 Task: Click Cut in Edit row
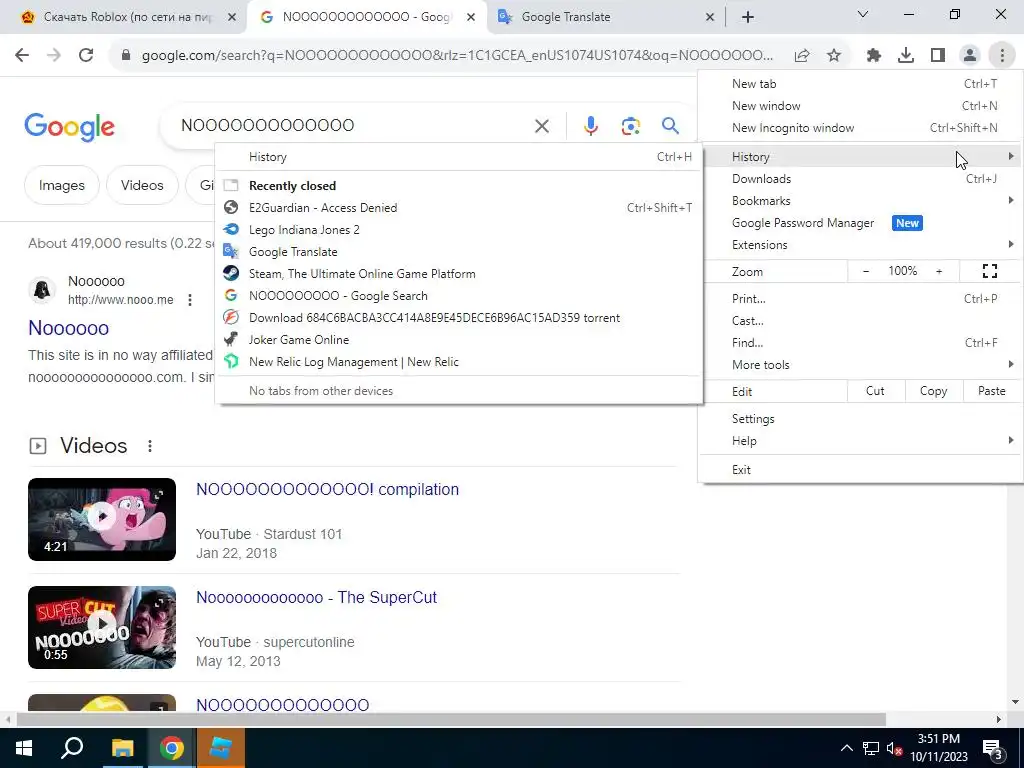tap(875, 391)
